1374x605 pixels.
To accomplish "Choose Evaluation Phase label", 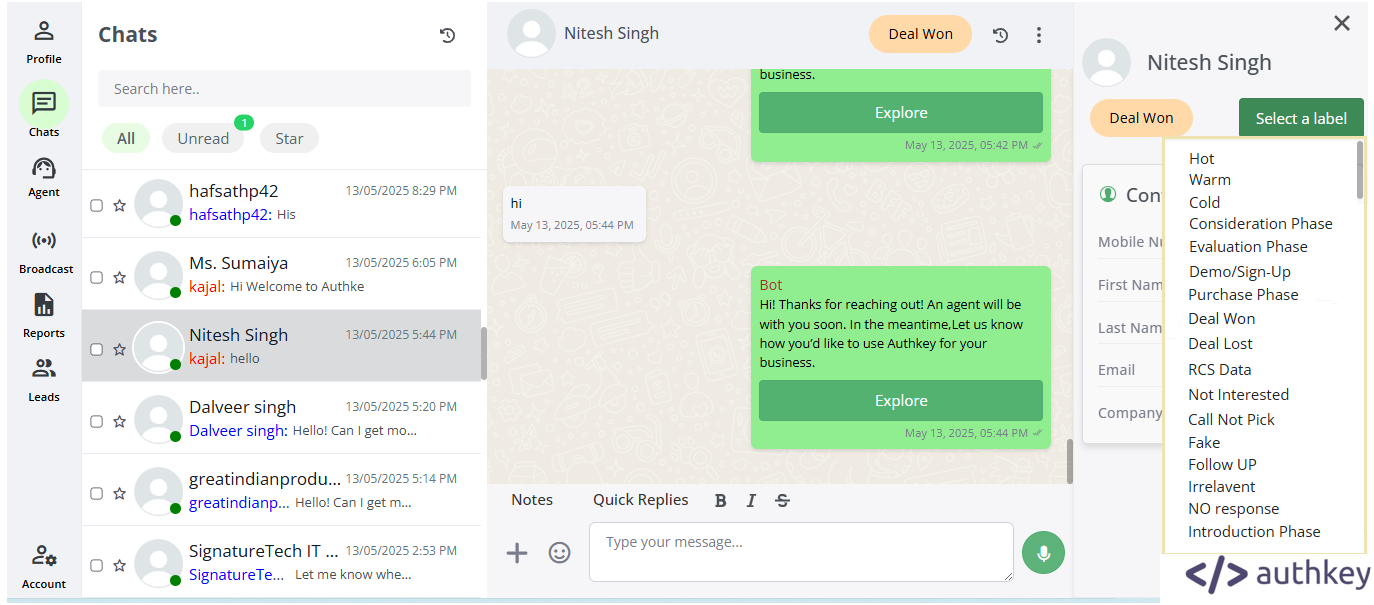I will pos(1248,247).
